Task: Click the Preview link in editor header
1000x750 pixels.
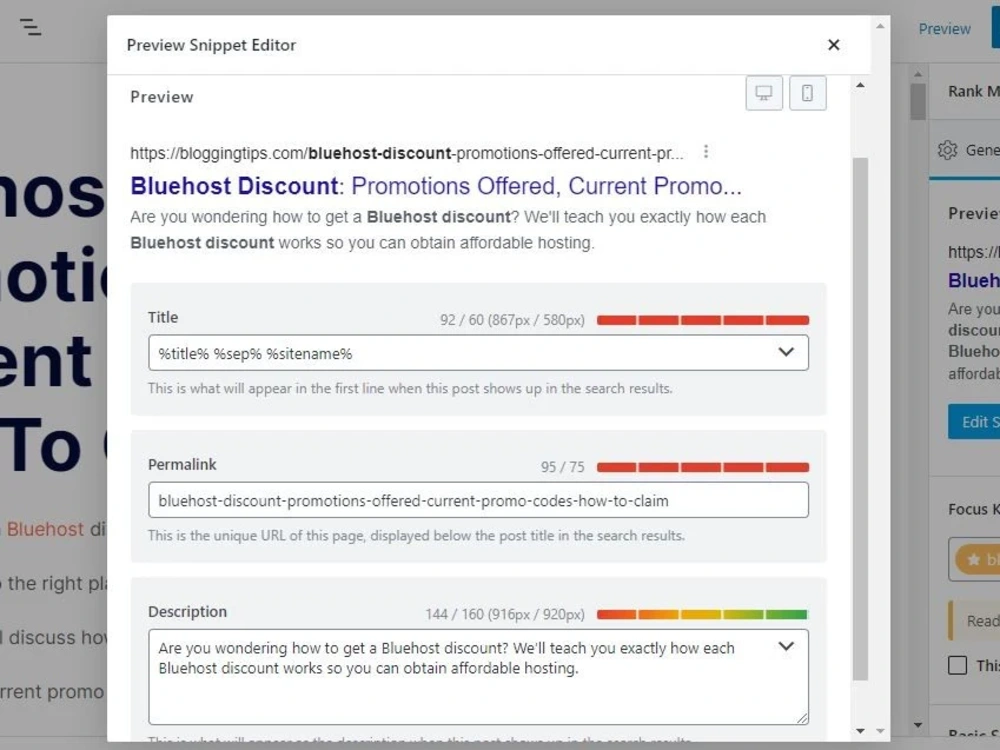Action: click(944, 29)
